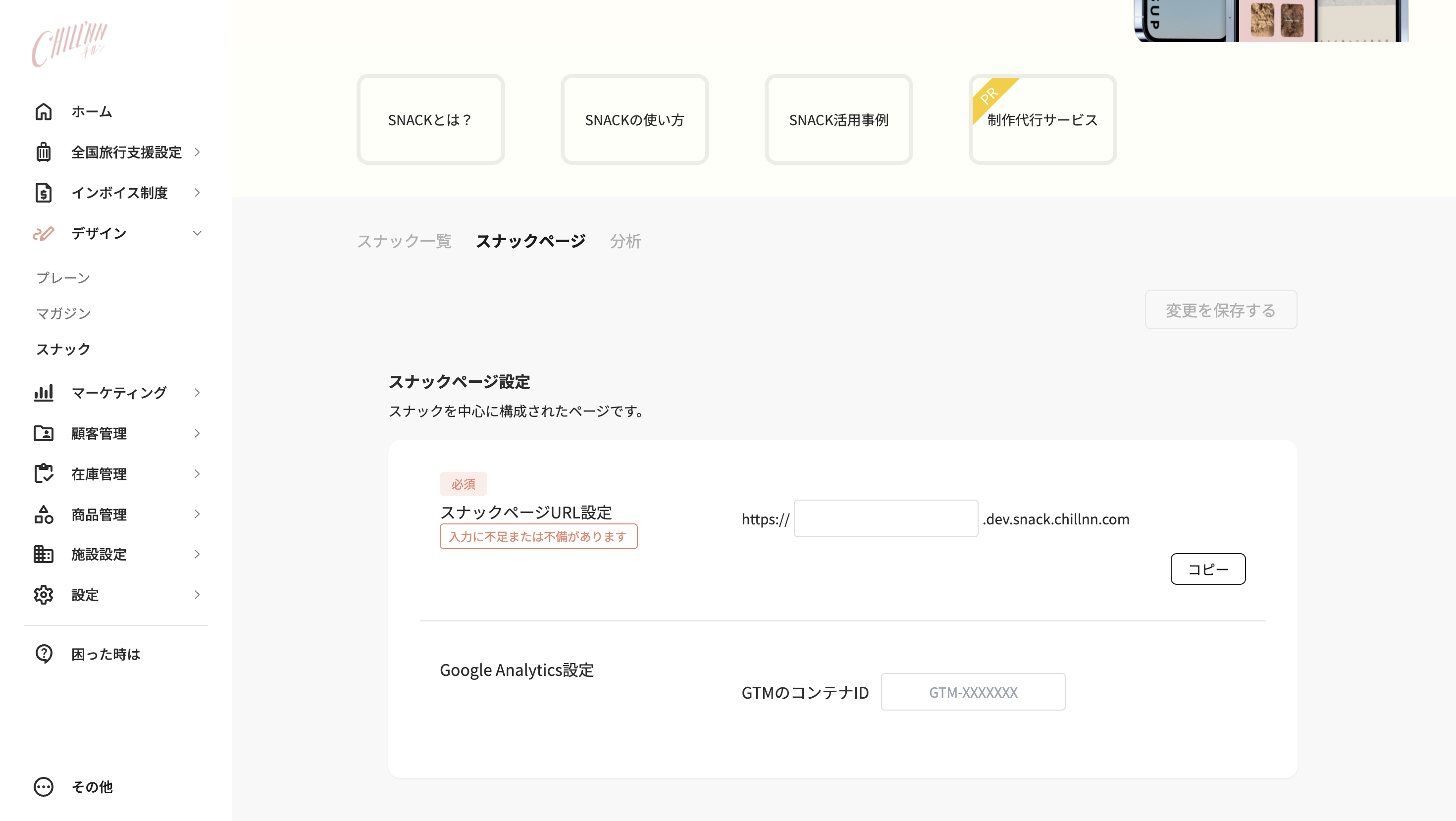Click the マーケティング bar chart icon

pos(44,393)
